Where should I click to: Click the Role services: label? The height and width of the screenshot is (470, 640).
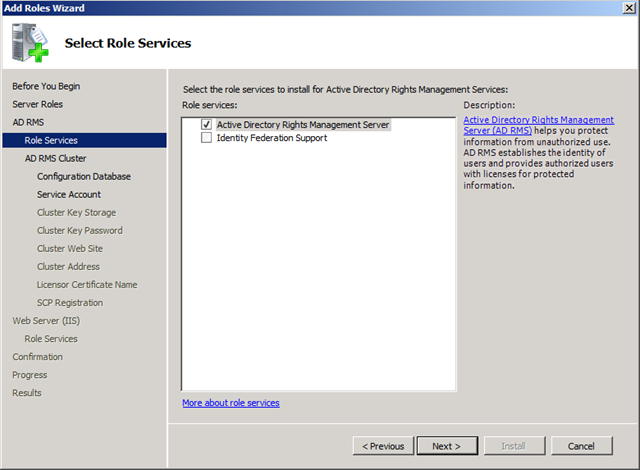click(209, 105)
